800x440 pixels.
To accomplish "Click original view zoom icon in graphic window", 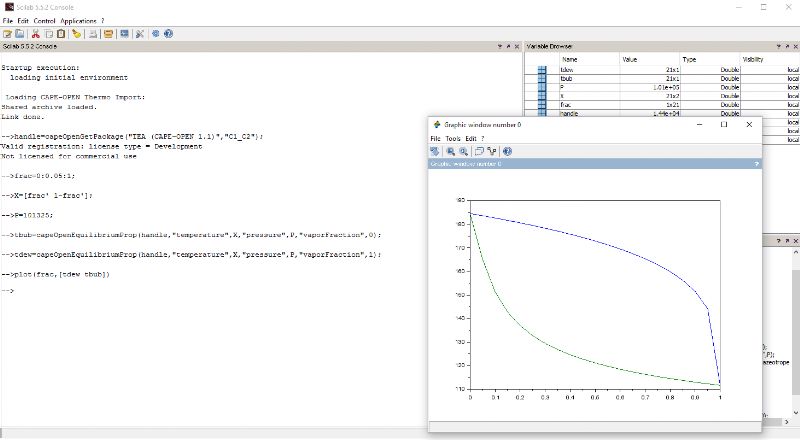I will (463, 151).
